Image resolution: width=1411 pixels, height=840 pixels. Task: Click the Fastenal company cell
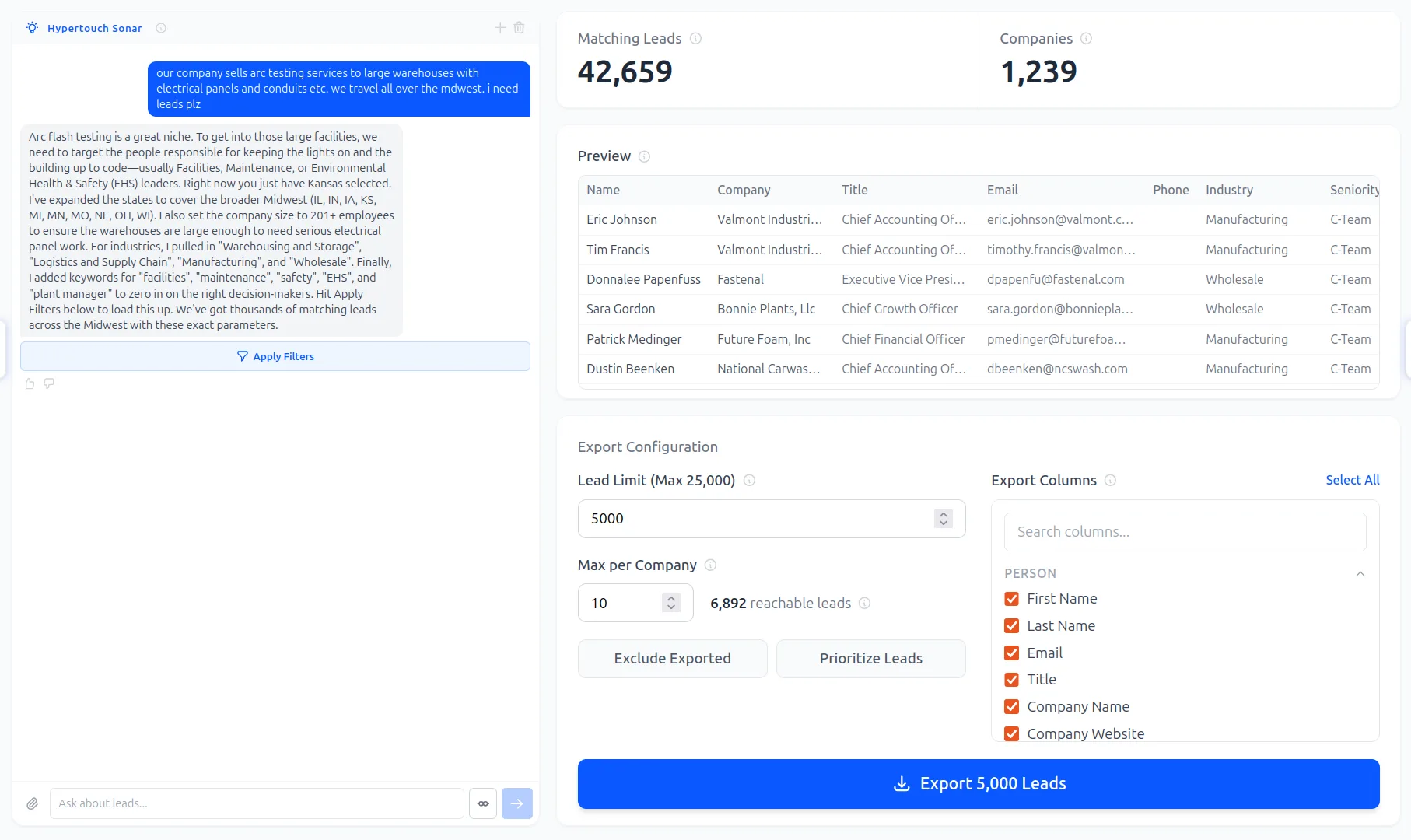[741, 279]
